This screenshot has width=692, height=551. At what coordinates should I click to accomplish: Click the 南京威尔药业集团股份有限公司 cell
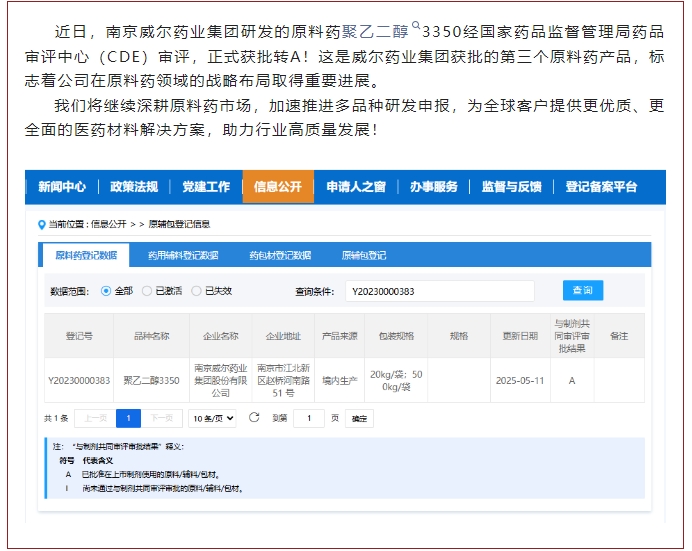[221, 380]
